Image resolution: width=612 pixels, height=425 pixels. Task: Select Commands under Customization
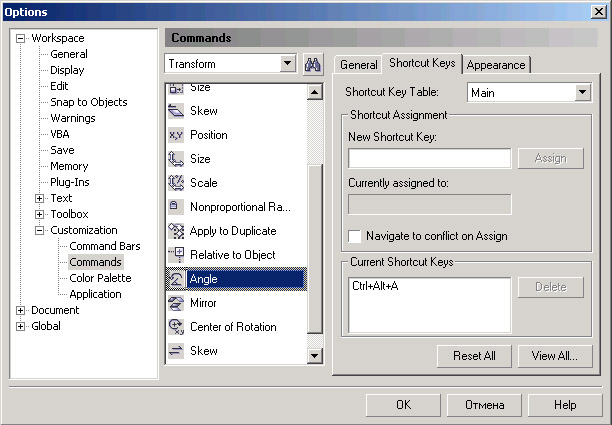coord(95,262)
